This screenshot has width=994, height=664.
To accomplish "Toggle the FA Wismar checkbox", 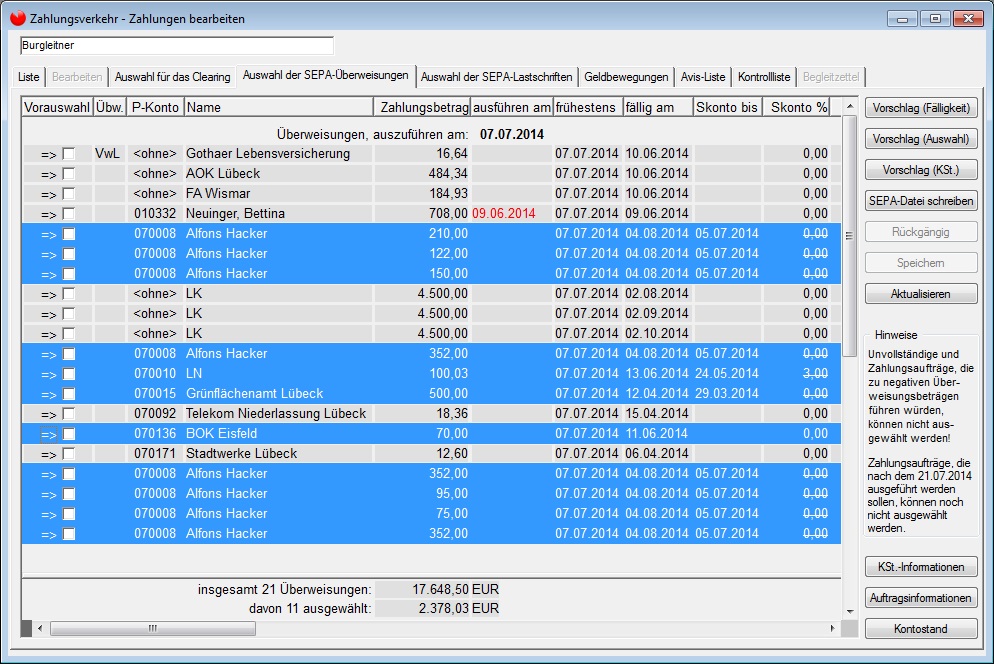I will click(68, 193).
